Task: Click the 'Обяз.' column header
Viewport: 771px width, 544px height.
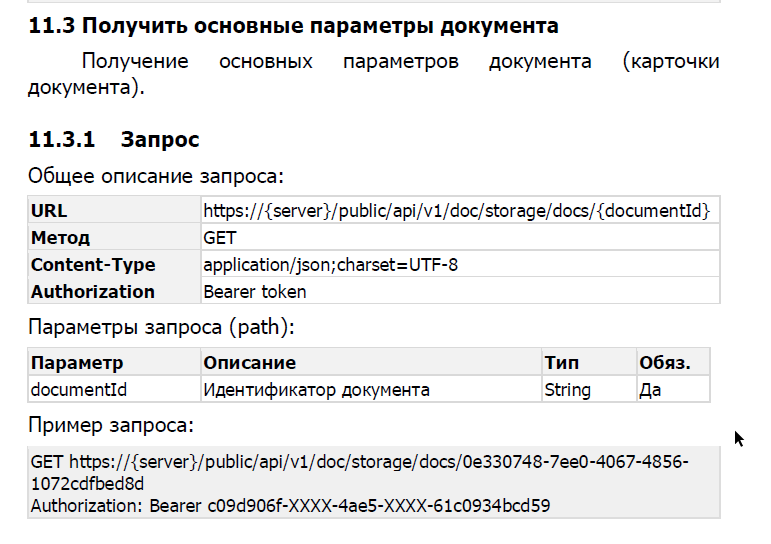Action: click(x=664, y=362)
